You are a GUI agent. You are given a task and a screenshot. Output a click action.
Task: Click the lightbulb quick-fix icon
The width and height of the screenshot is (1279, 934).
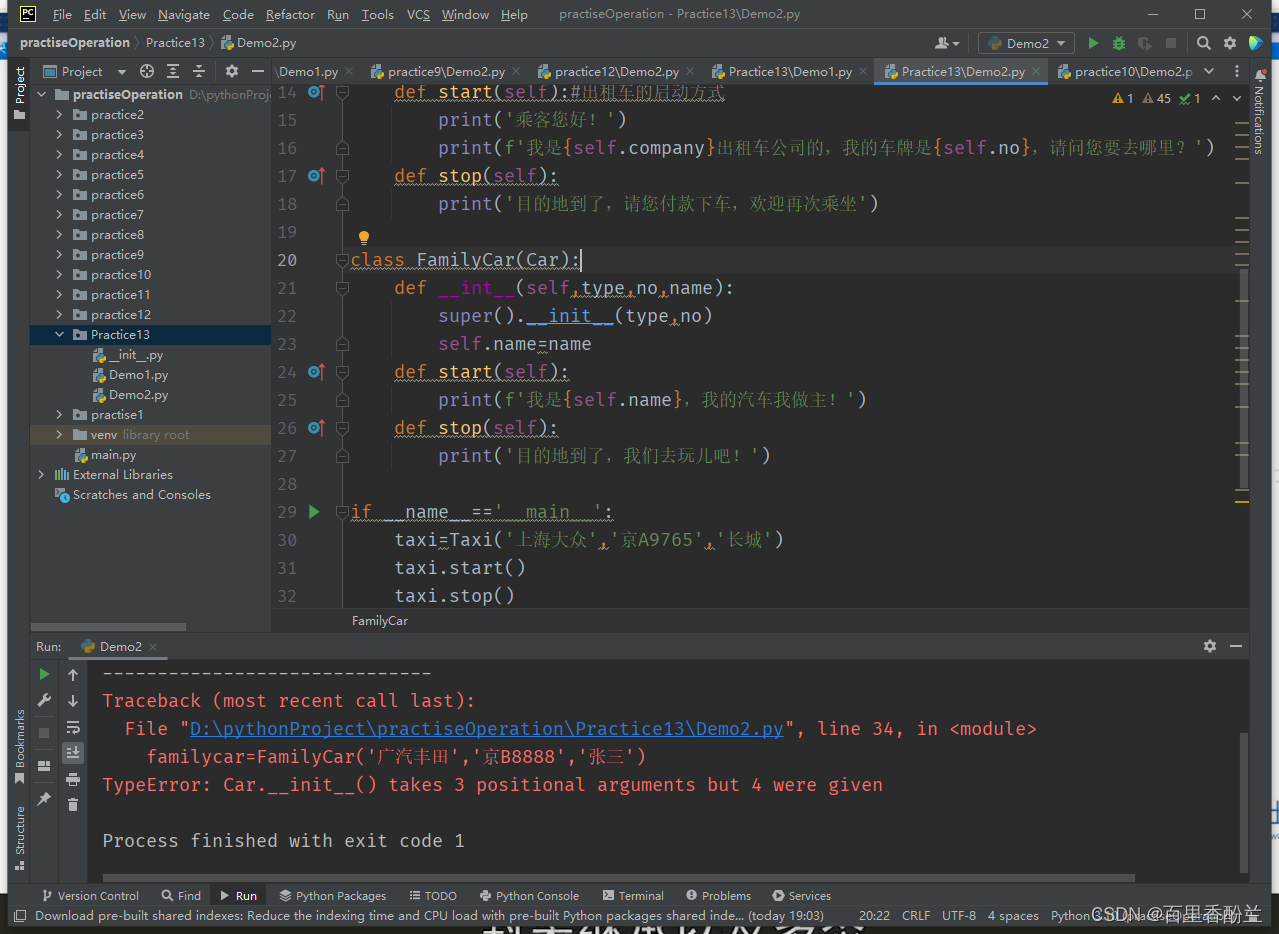tap(364, 238)
